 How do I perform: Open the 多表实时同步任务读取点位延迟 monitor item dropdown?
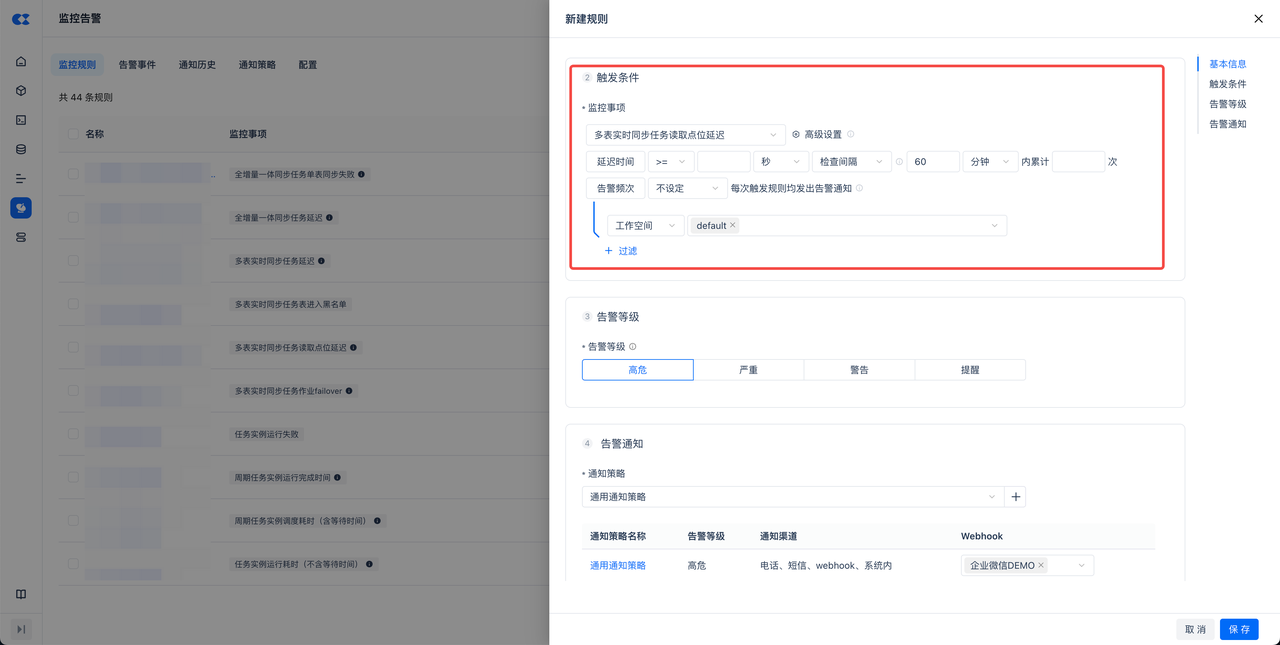tap(685, 135)
